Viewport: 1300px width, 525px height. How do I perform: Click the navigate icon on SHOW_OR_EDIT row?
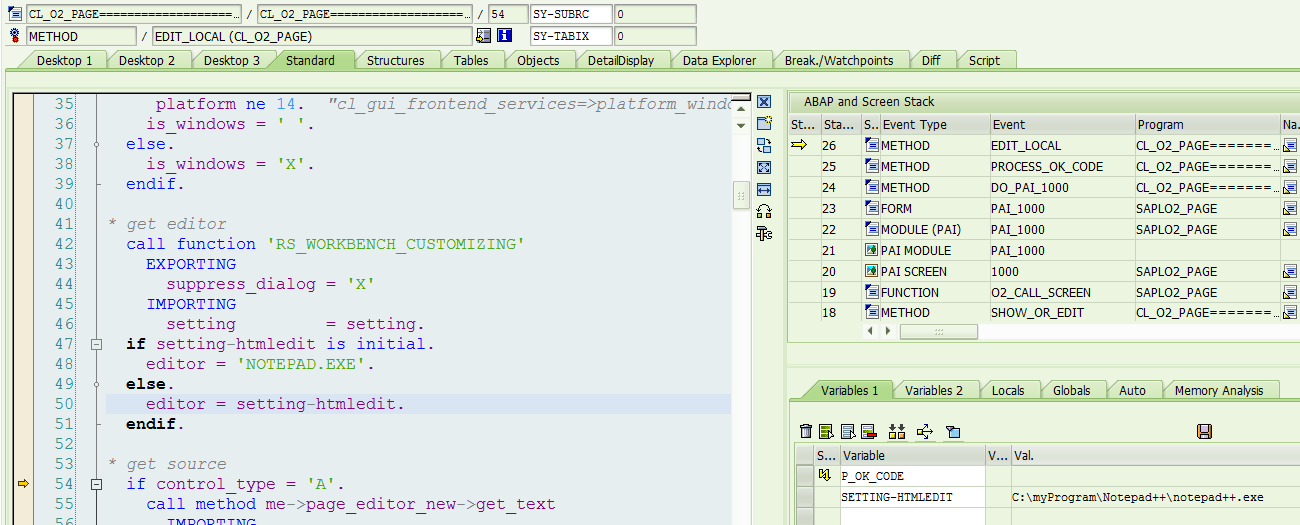point(1289,313)
